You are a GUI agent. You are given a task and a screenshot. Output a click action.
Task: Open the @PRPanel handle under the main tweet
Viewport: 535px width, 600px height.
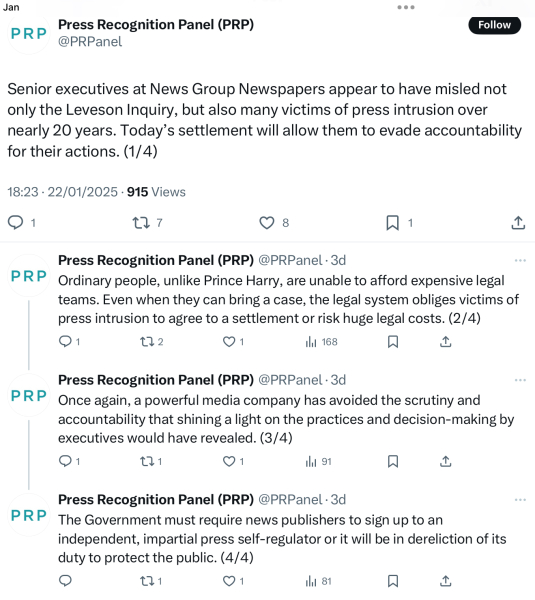pyautogui.click(x=90, y=41)
